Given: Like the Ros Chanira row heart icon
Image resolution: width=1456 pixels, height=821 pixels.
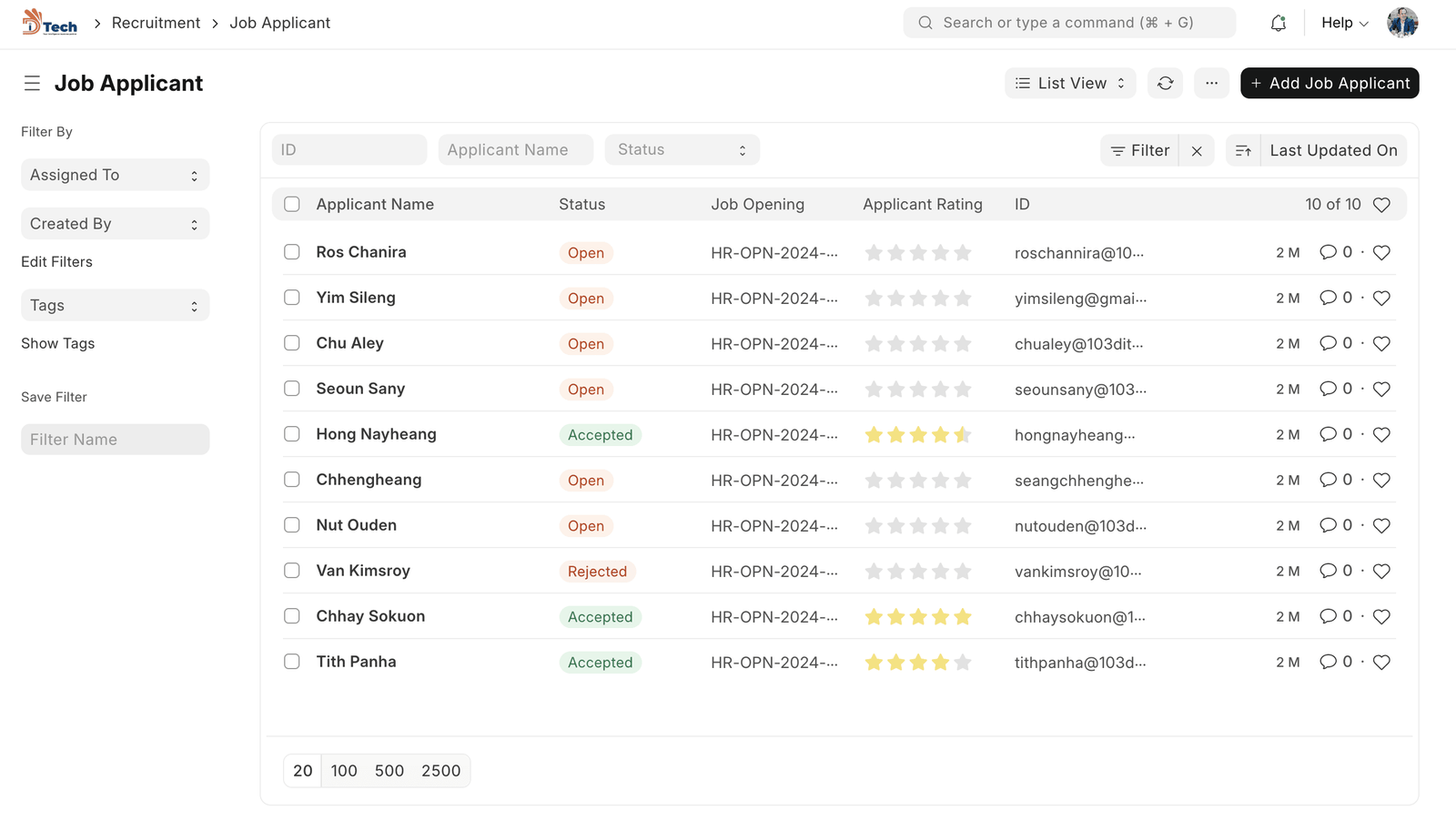Looking at the screenshot, I should 1381,253.
